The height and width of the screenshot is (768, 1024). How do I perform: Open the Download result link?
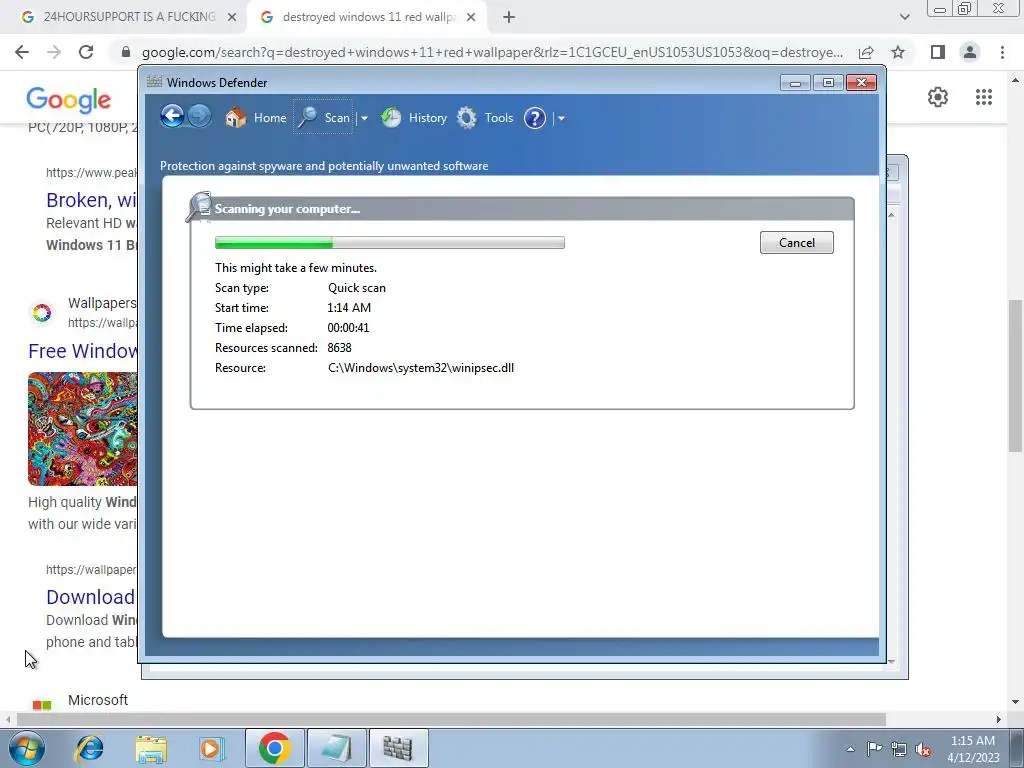[x=90, y=597]
